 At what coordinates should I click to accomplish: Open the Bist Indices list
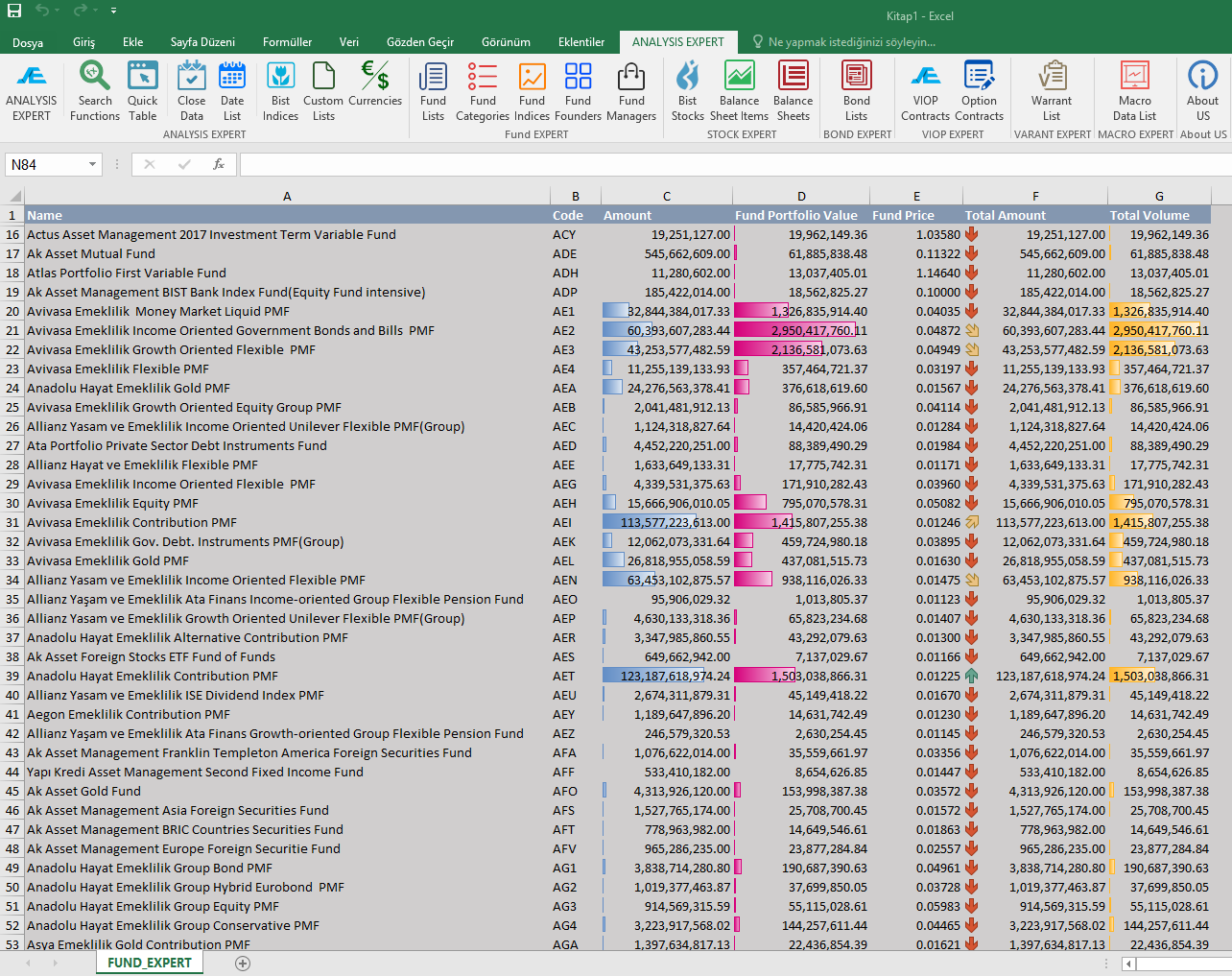click(280, 91)
